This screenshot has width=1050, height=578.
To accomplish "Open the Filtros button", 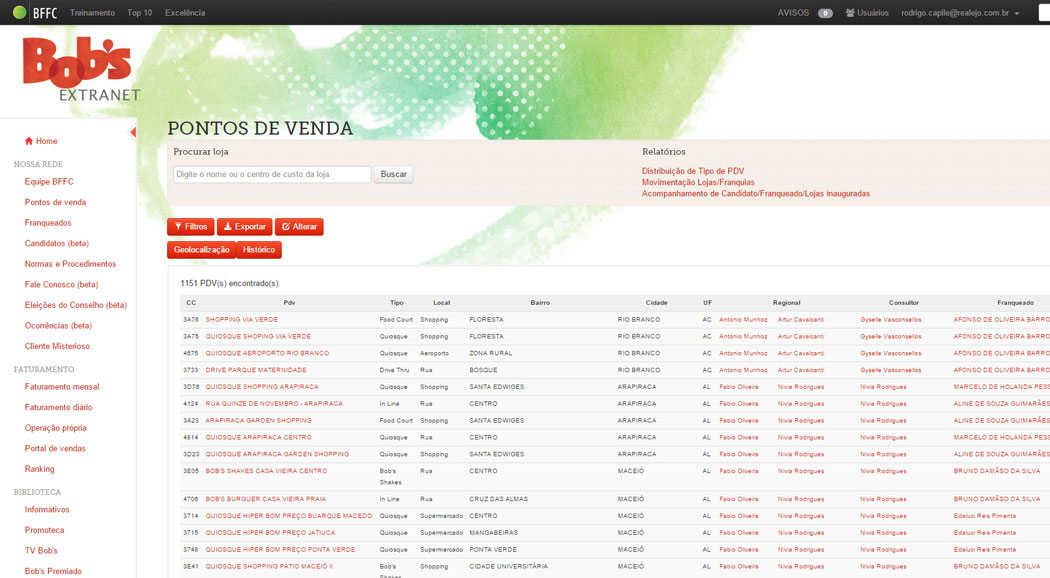I will (191, 226).
